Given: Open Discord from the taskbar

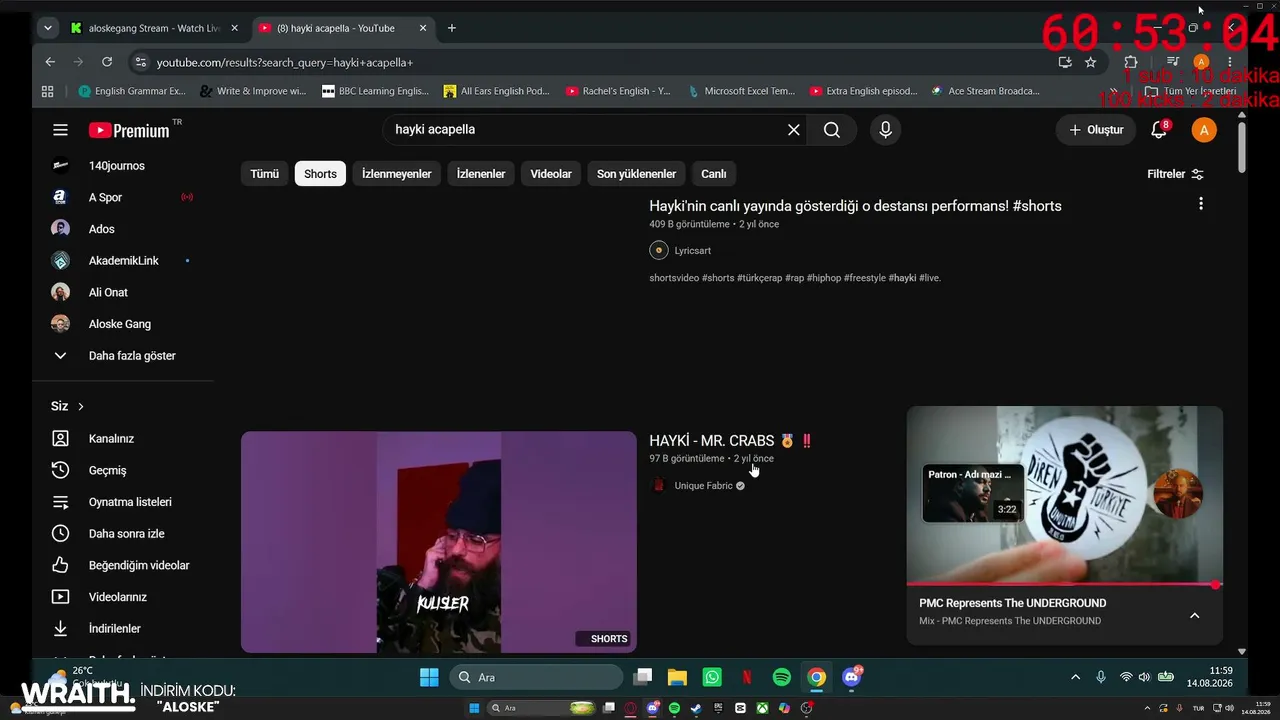Looking at the screenshot, I should pyautogui.click(x=852, y=677).
